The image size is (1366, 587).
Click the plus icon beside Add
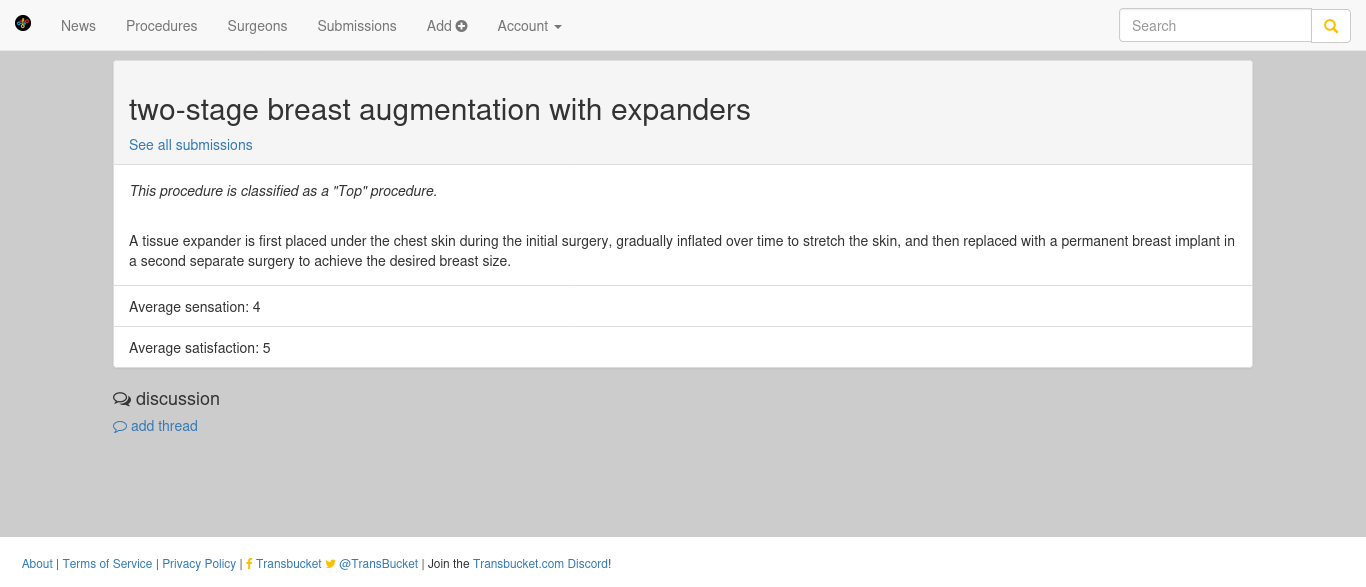(462, 26)
